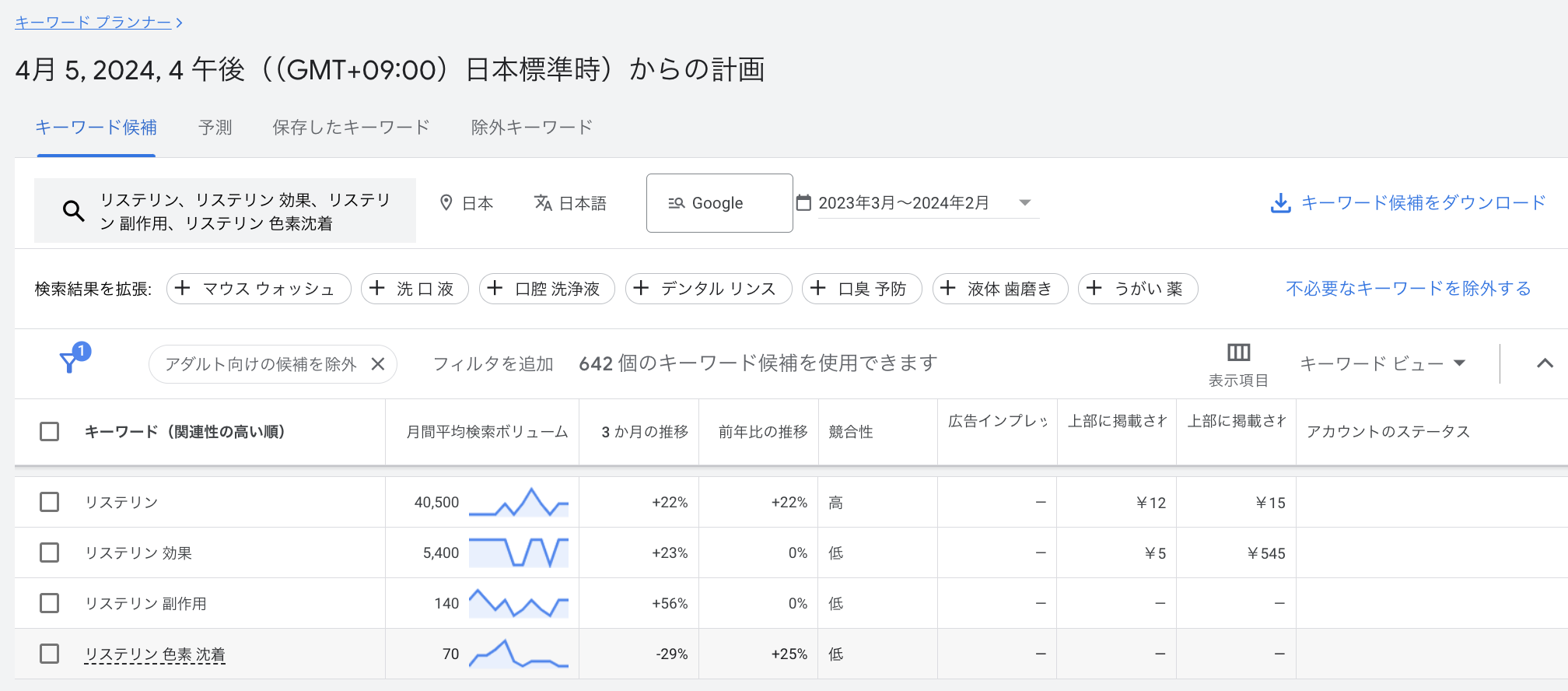Sort by 月間平均検索ボリューム column header
Screen dimensions: 1568x691
[488, 432]
